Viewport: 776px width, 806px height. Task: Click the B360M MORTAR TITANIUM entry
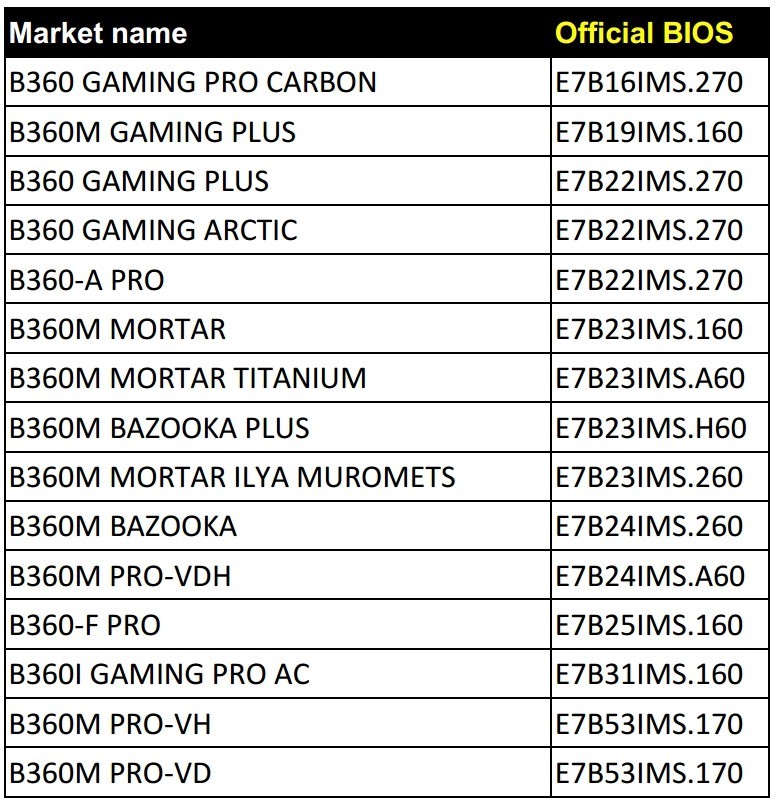[x=188, y=378]
